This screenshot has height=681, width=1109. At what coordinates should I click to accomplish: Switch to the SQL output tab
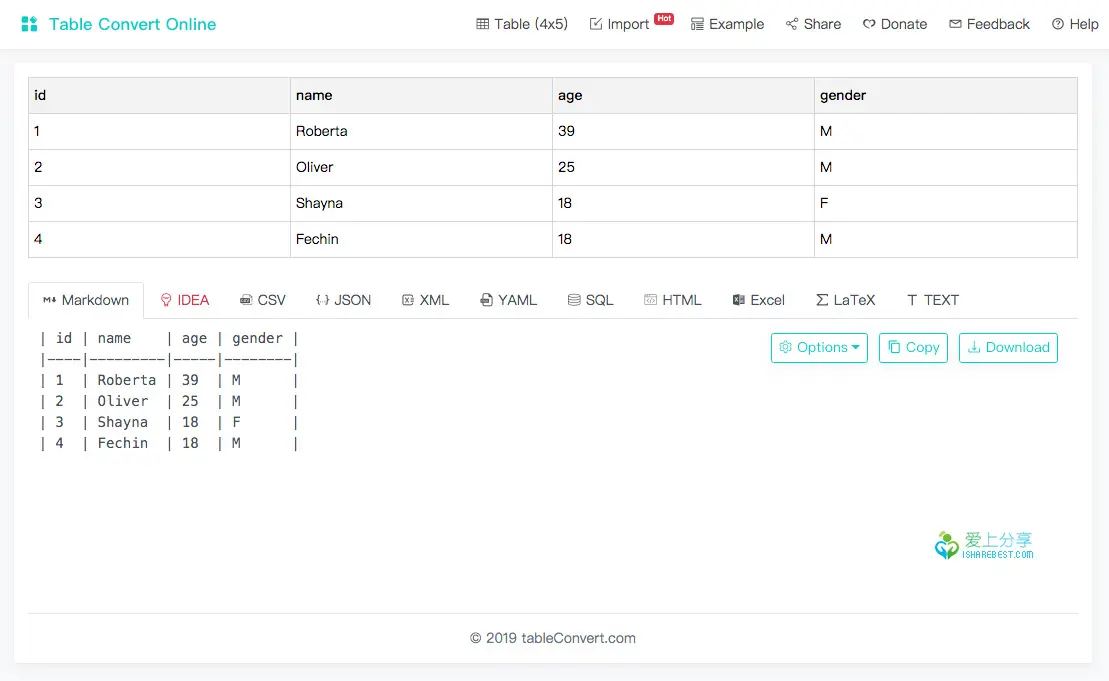(590, 299)
